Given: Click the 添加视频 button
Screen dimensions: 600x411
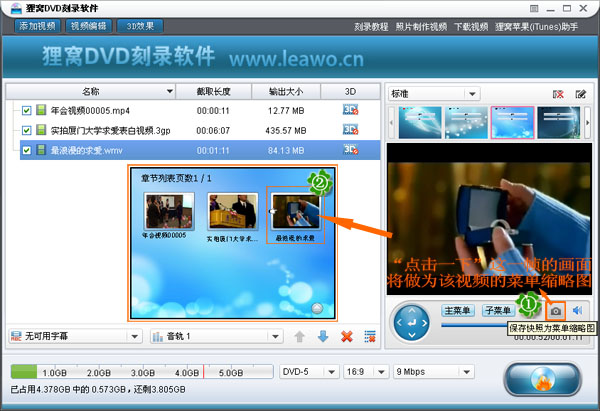Looking at the screenshot, I should (x=38, y=26).
